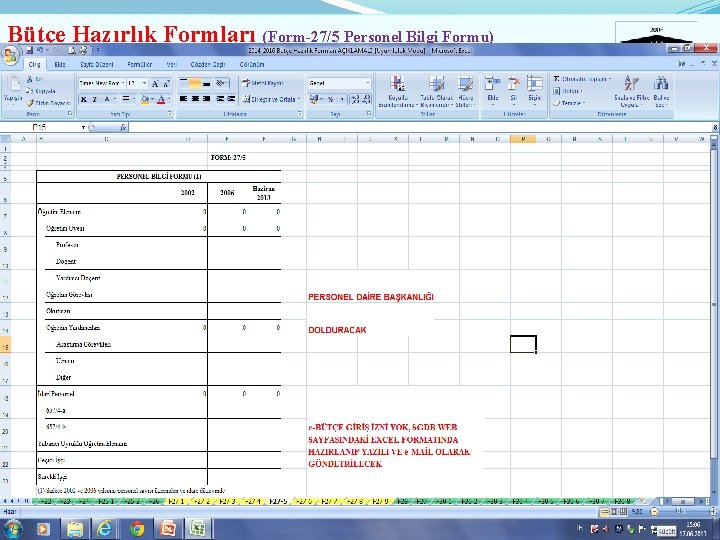
Task: Increase font size with the large A icon
Action: coord(155,83)
